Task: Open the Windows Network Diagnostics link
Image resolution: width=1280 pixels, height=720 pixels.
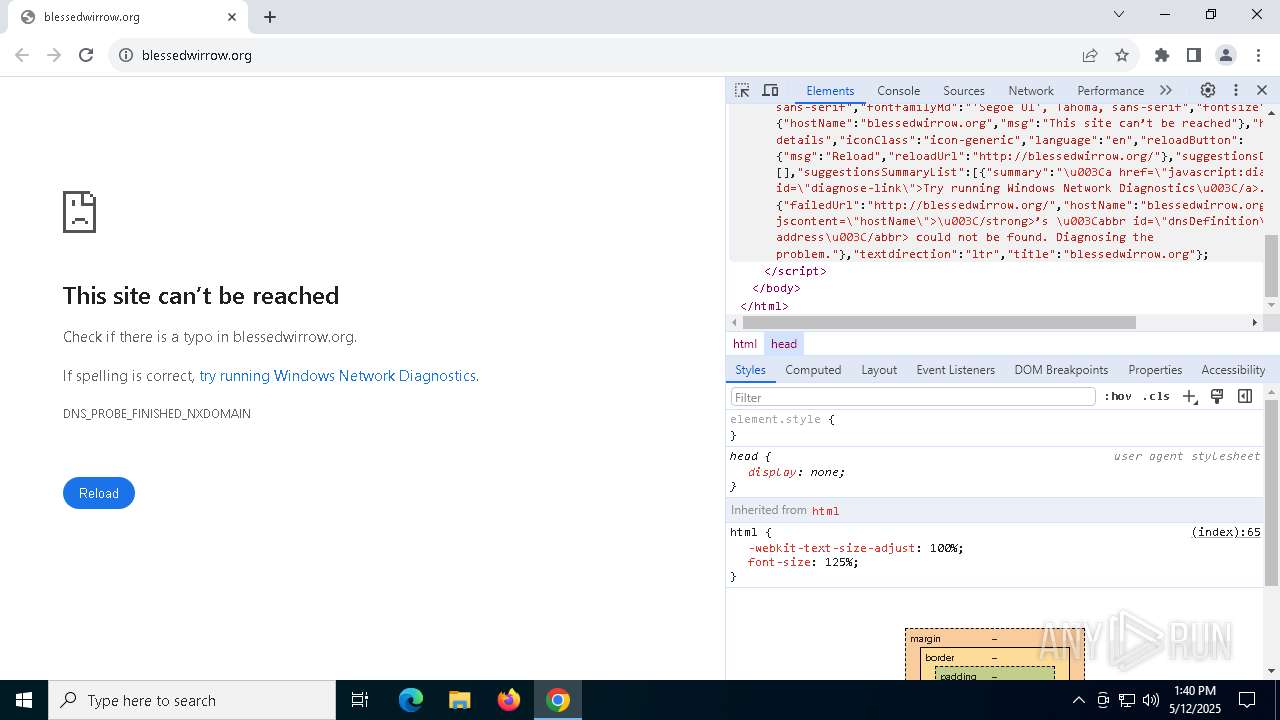Action: (x=337, y=376)
